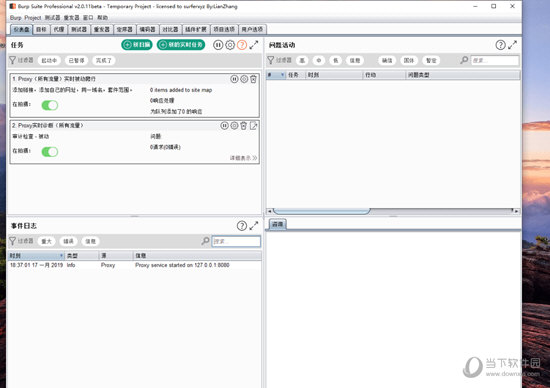Click the 行动 column header in issue table

tap(384, 75)
